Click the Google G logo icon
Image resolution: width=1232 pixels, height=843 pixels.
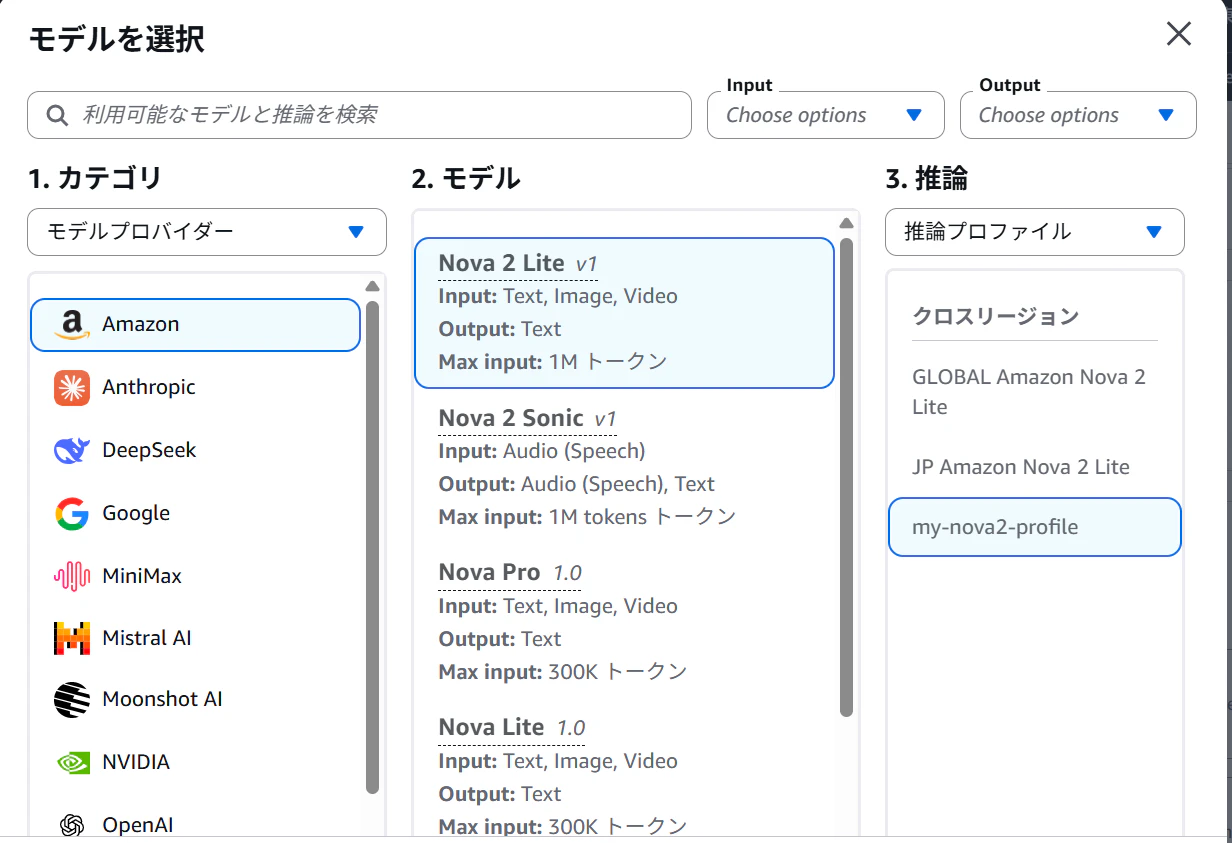coord(72,514)
